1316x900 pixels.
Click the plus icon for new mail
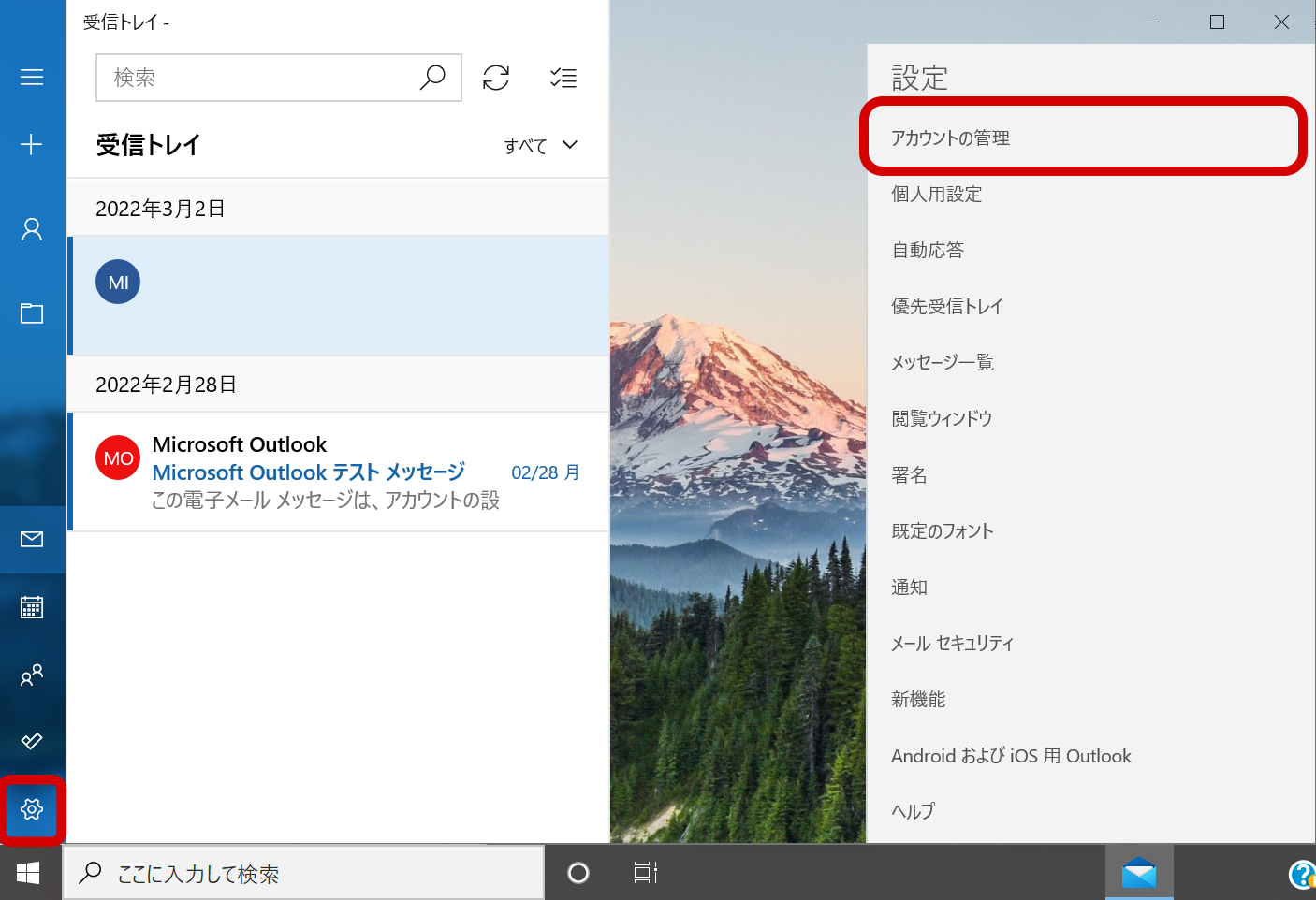point(32,144)
